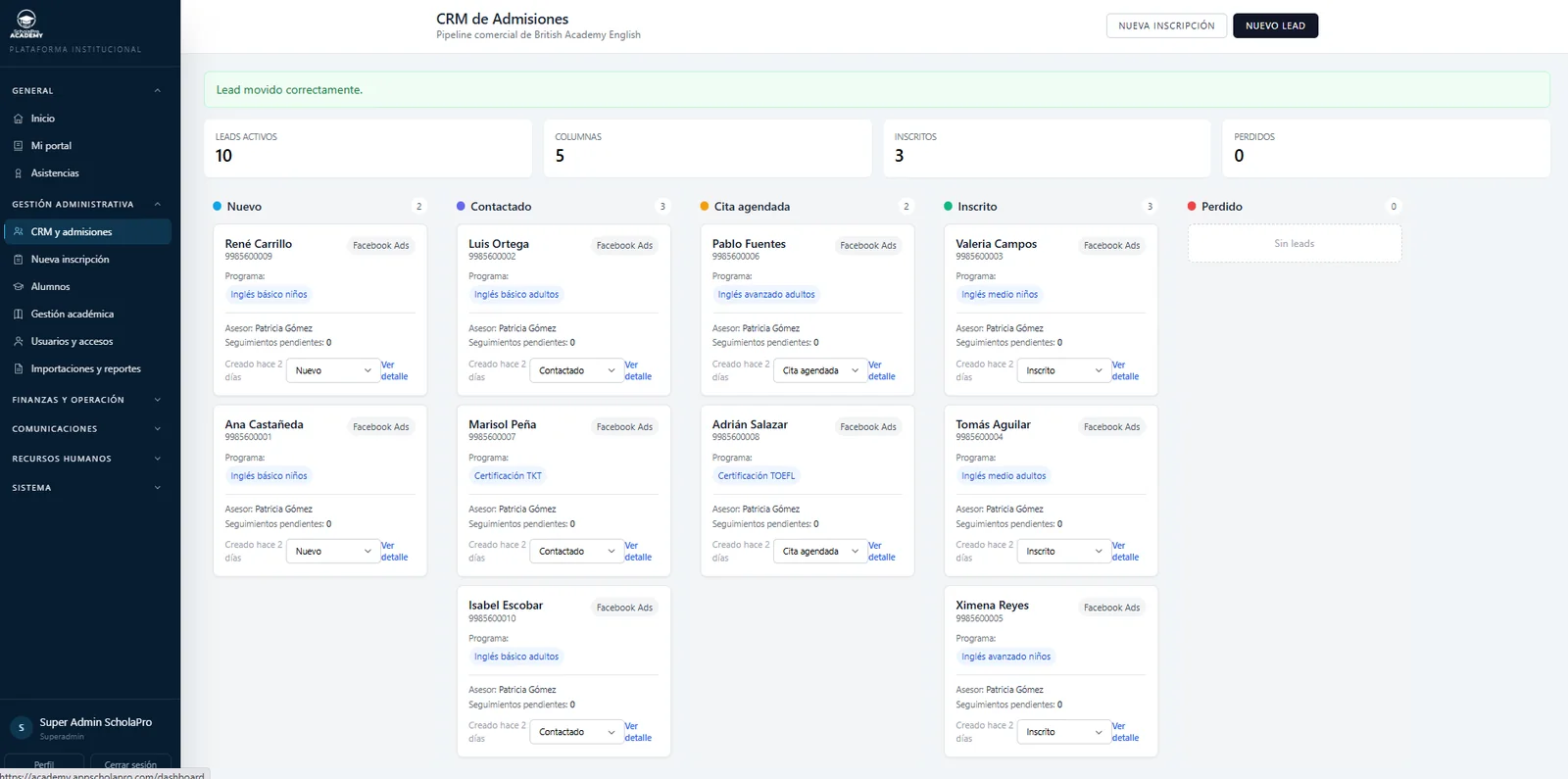
Task: Expand the Finanzas y Operación section
Action: 86,400
